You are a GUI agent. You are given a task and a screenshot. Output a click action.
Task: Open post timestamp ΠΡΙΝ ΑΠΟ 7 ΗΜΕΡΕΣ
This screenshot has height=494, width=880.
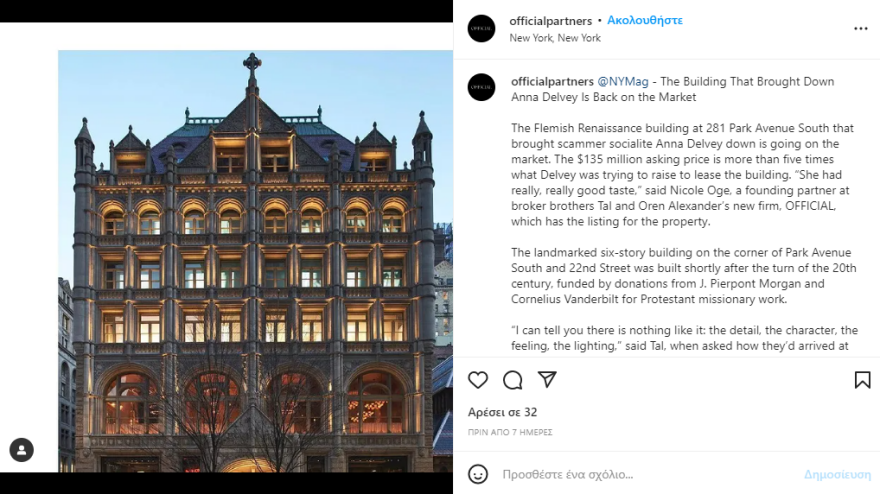click(x=510, y=432)
